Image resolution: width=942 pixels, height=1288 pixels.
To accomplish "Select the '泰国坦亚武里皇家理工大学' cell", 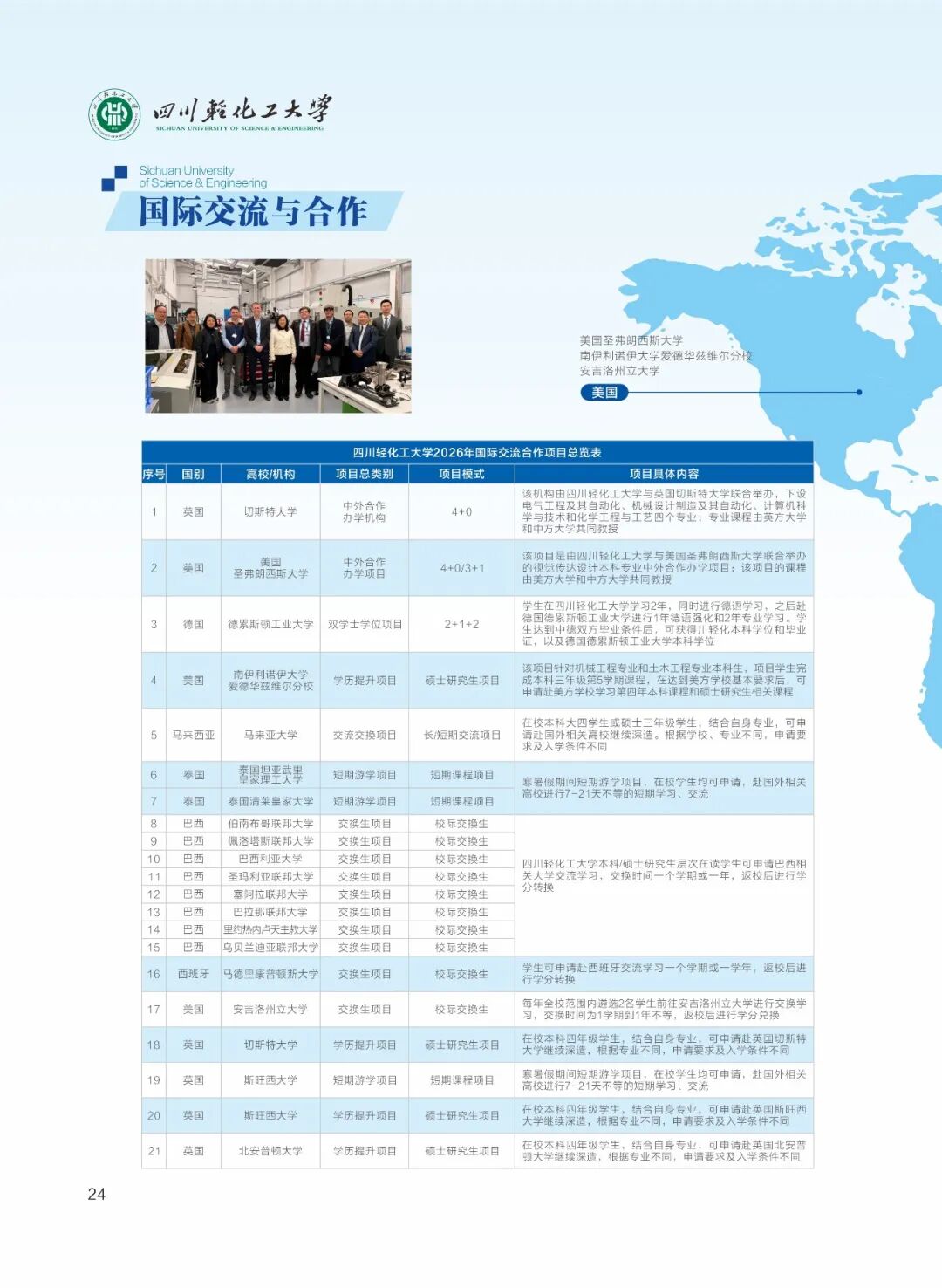I will pyautogui.click(x=270, y=775).
